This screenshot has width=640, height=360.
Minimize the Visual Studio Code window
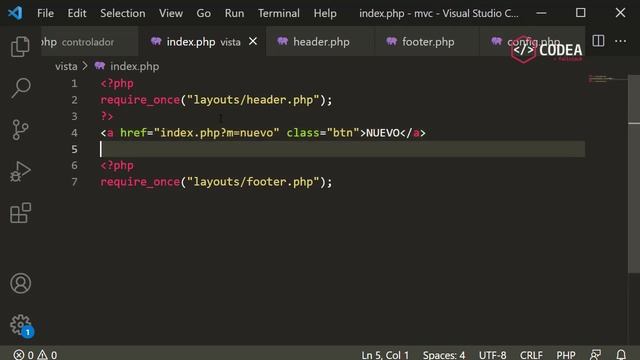tap(541, 13)
